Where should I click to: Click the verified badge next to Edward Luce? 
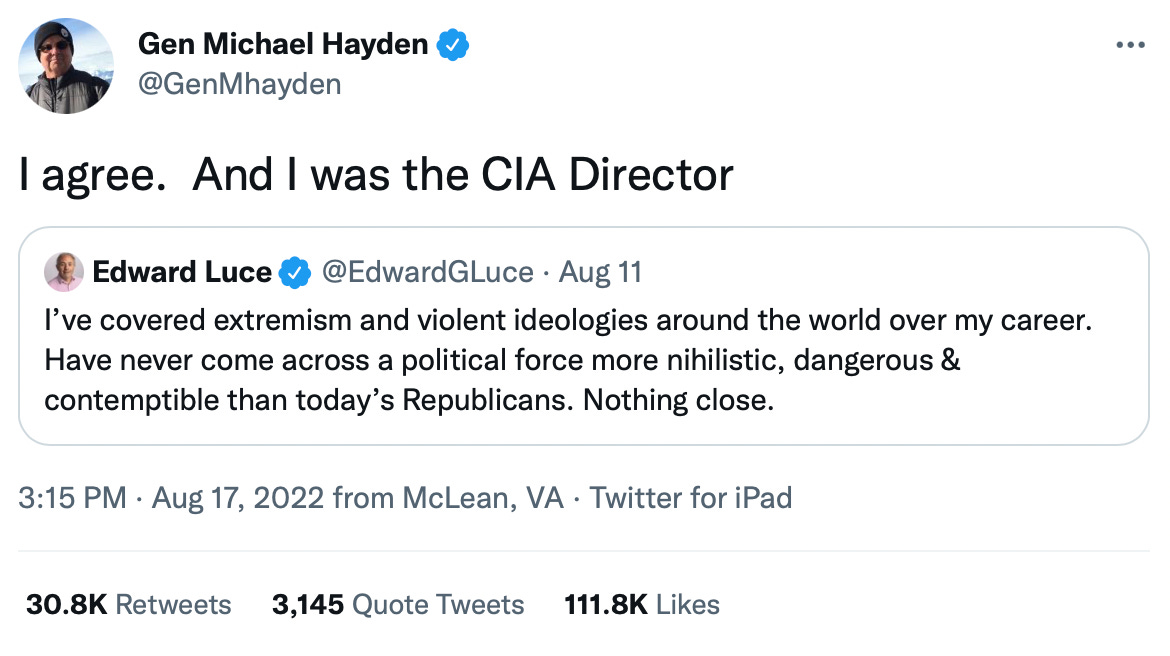click(296, 272)
